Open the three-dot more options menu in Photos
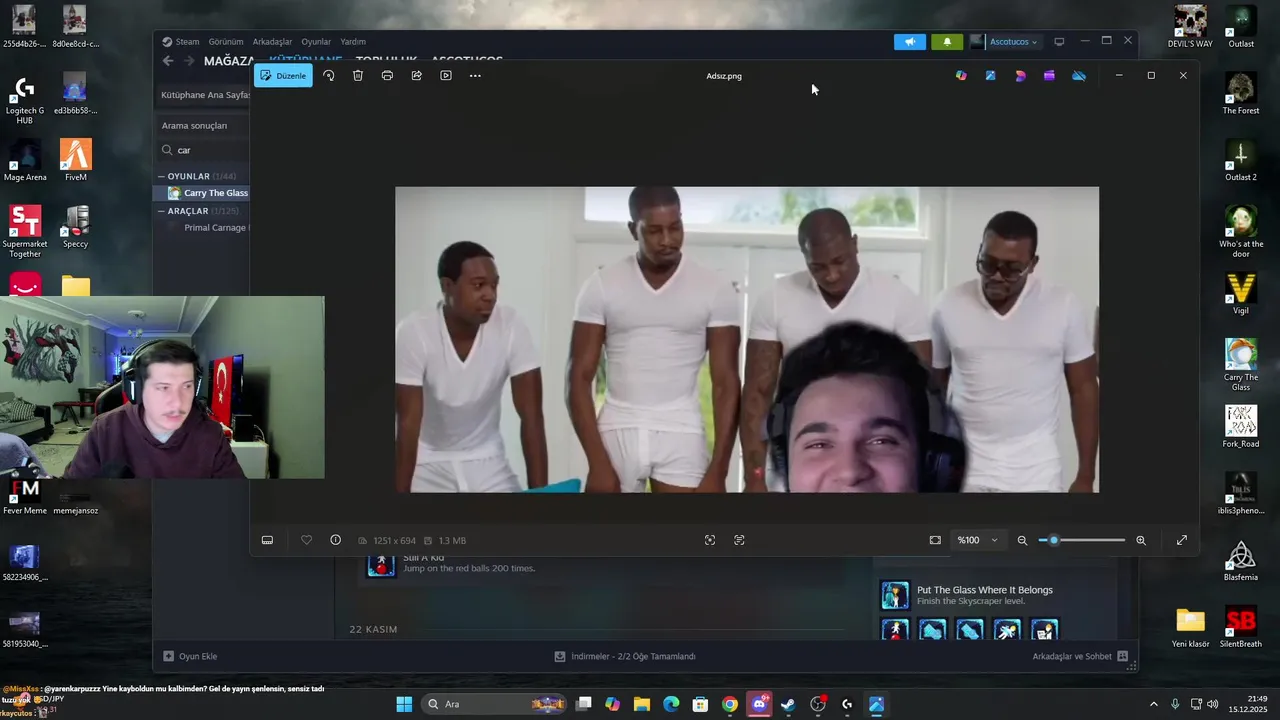 (x=475, y=76)
